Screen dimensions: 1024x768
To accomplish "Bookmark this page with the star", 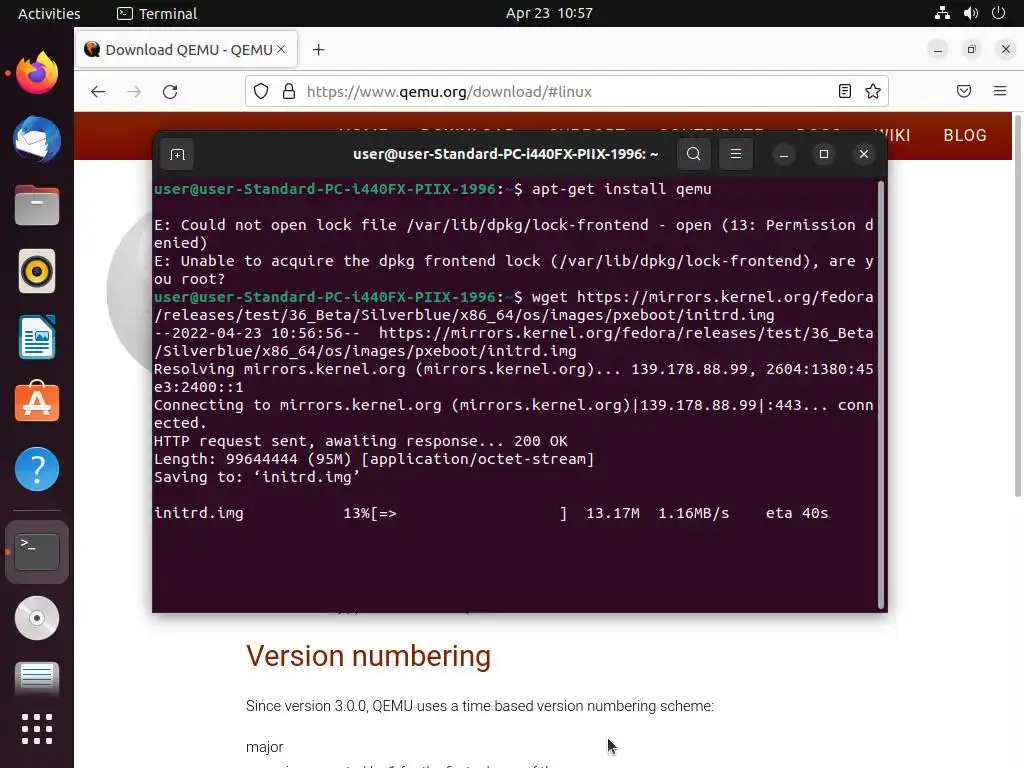I will click(872, 91).
